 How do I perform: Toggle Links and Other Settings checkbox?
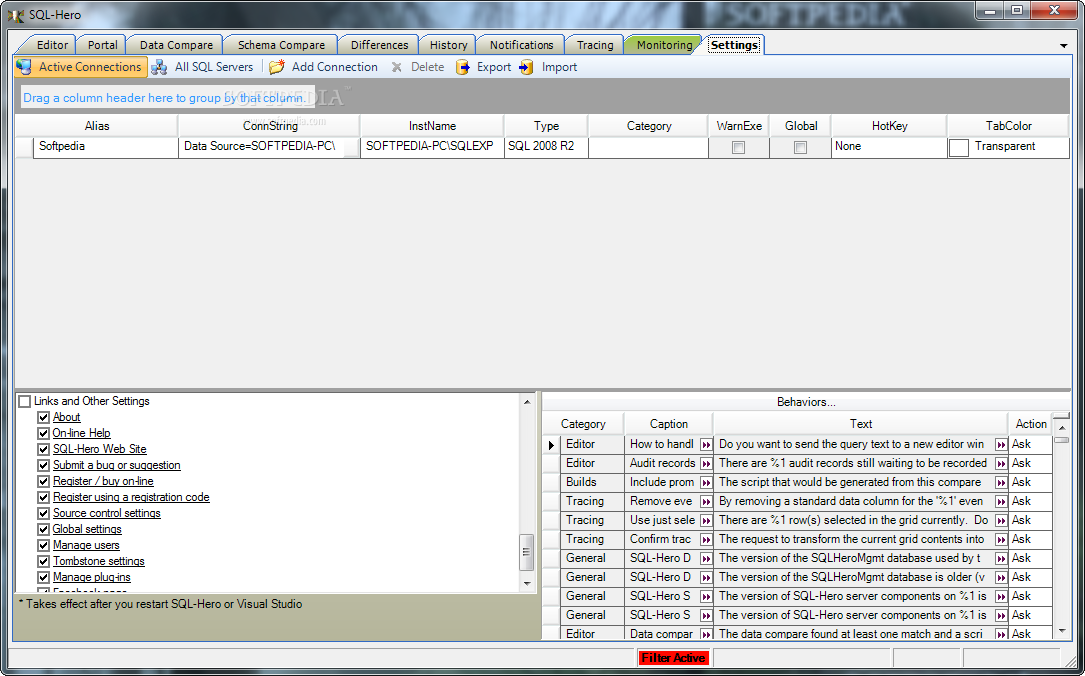click(x=25, y=401)
